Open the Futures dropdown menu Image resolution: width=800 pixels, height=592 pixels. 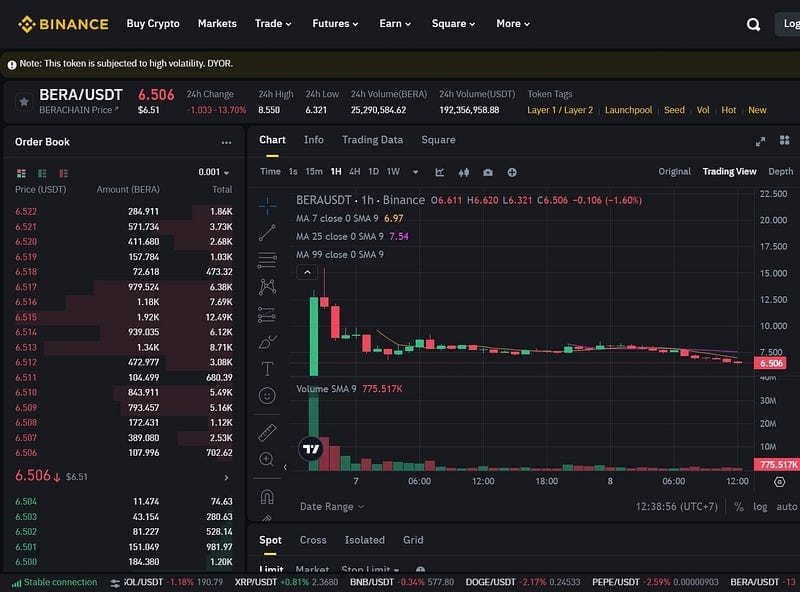[x=335, y=23]
